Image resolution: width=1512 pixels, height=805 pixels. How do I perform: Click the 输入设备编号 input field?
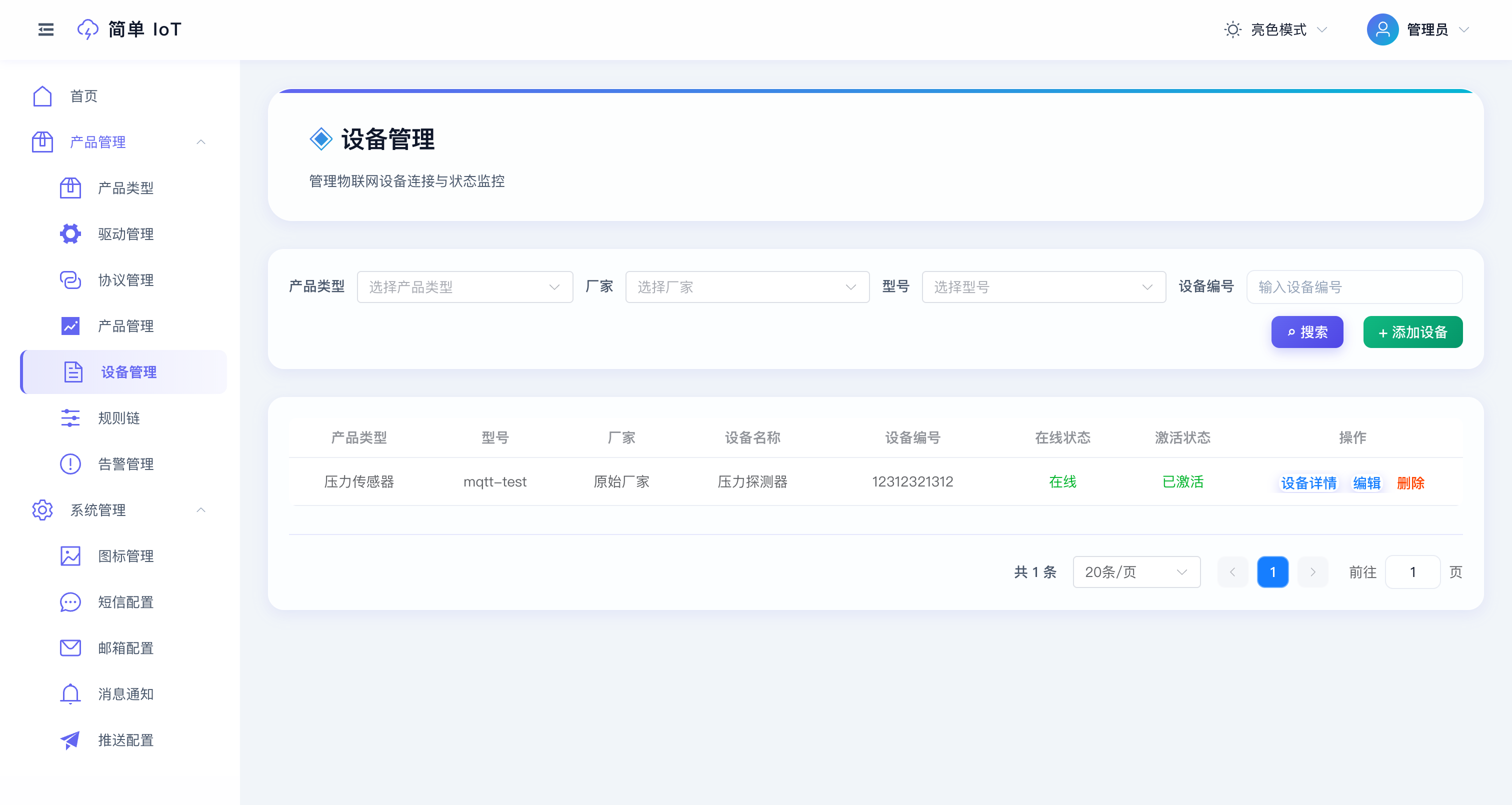(1354, 287)
